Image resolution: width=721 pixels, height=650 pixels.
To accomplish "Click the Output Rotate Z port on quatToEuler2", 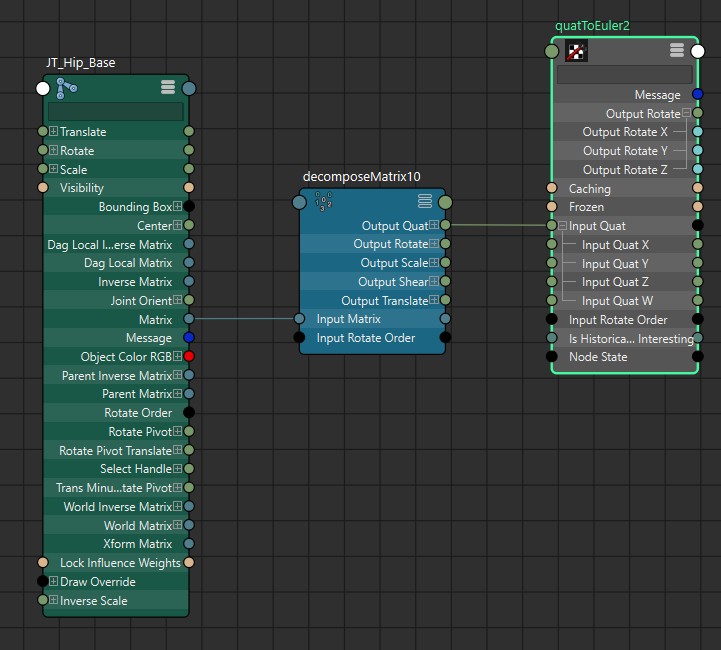I will 698,169.
